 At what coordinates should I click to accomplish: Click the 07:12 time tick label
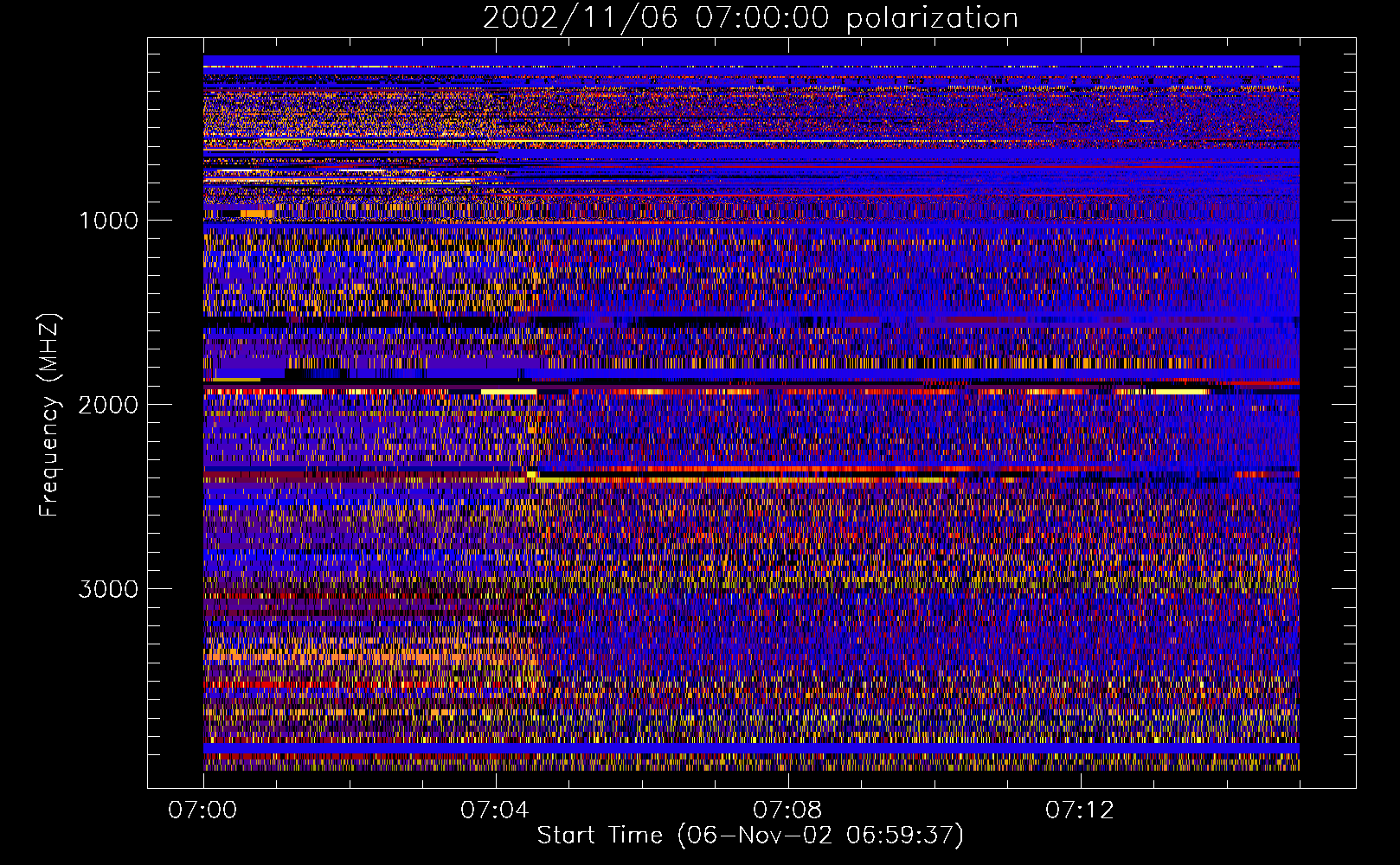(1080, 811)
